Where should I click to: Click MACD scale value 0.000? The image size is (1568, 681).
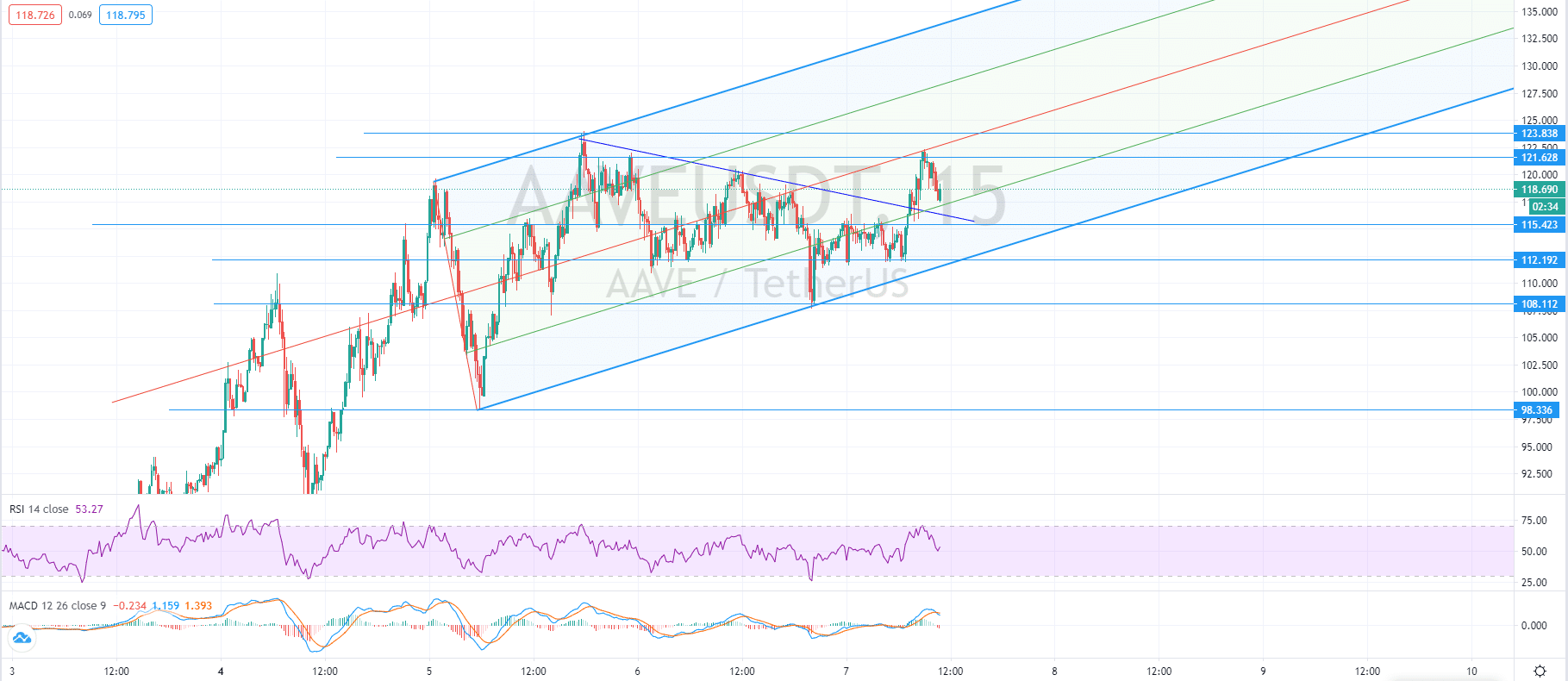click(1534, 626)
